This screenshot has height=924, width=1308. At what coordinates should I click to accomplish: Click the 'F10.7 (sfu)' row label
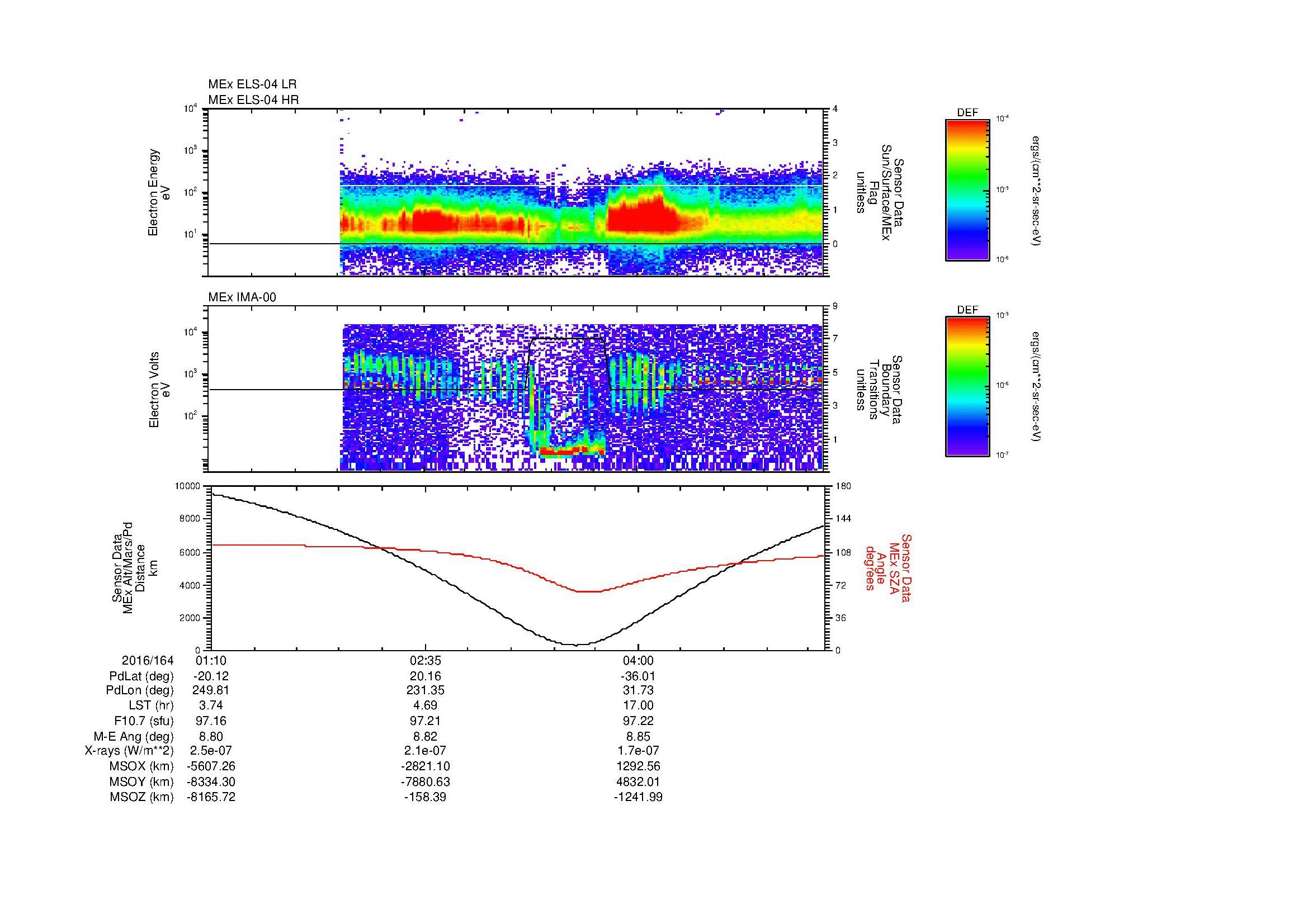click(x=144, y=721)
